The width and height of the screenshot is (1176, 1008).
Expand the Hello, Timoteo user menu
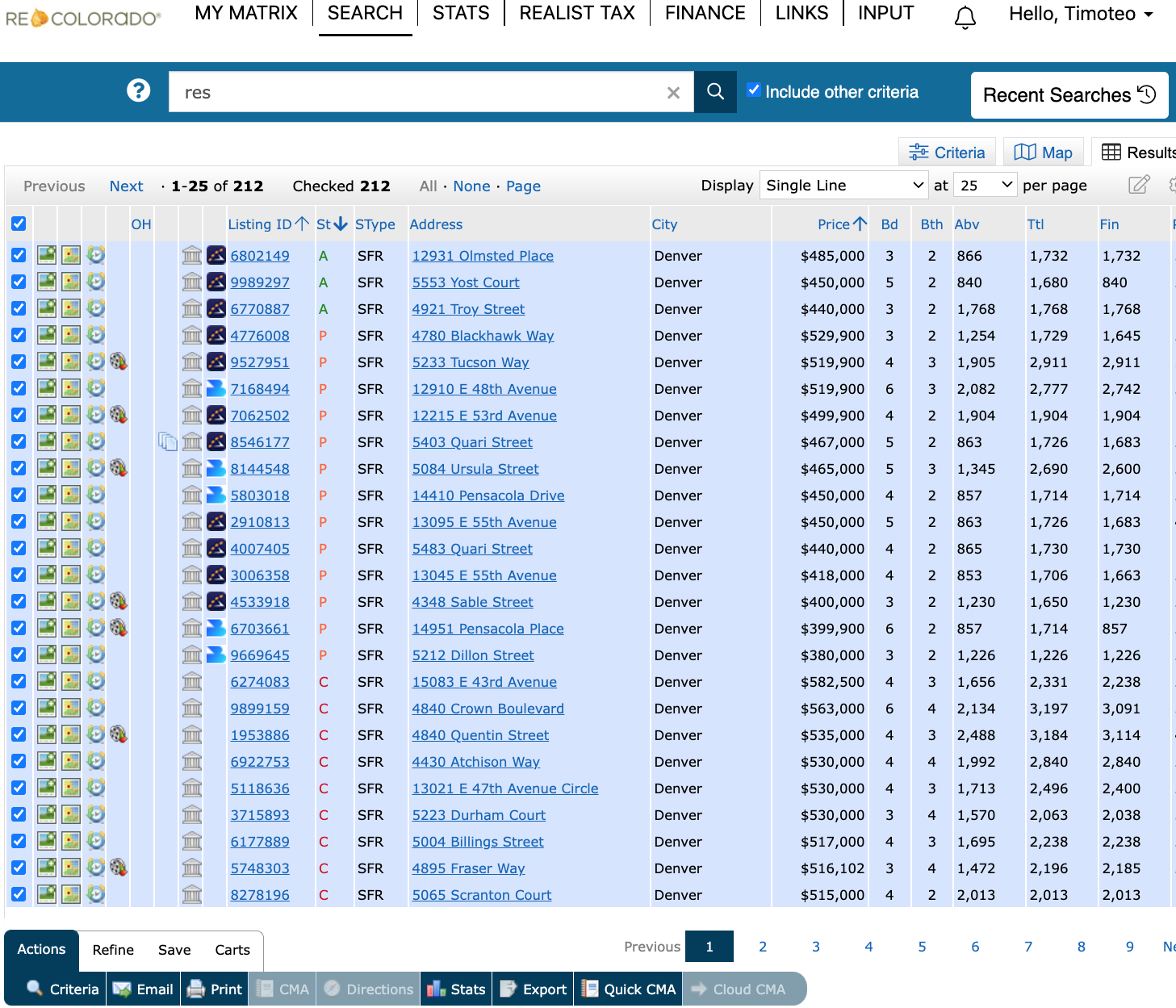point(1080,15)
